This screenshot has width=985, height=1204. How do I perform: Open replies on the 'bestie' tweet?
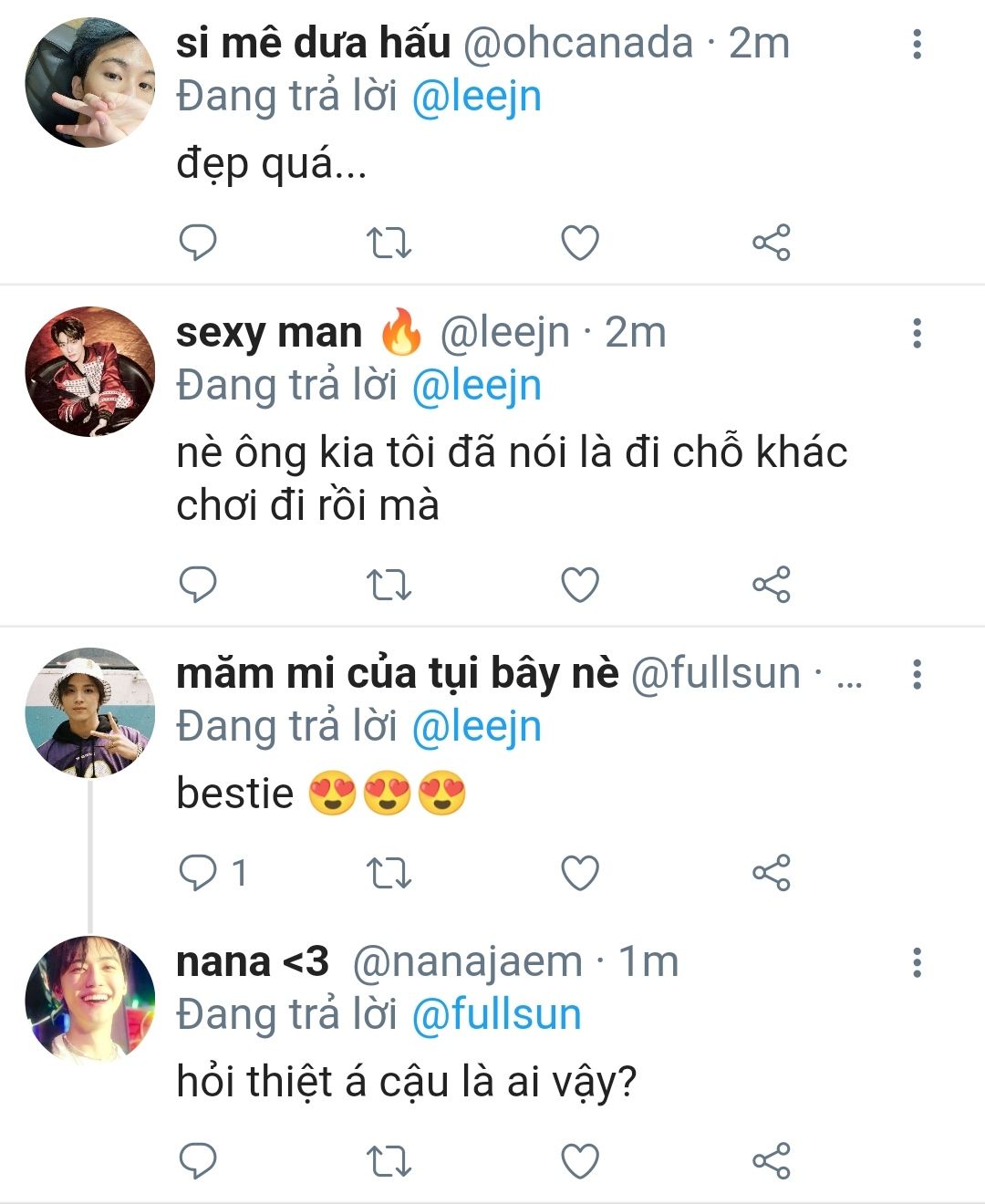[212, 873]
